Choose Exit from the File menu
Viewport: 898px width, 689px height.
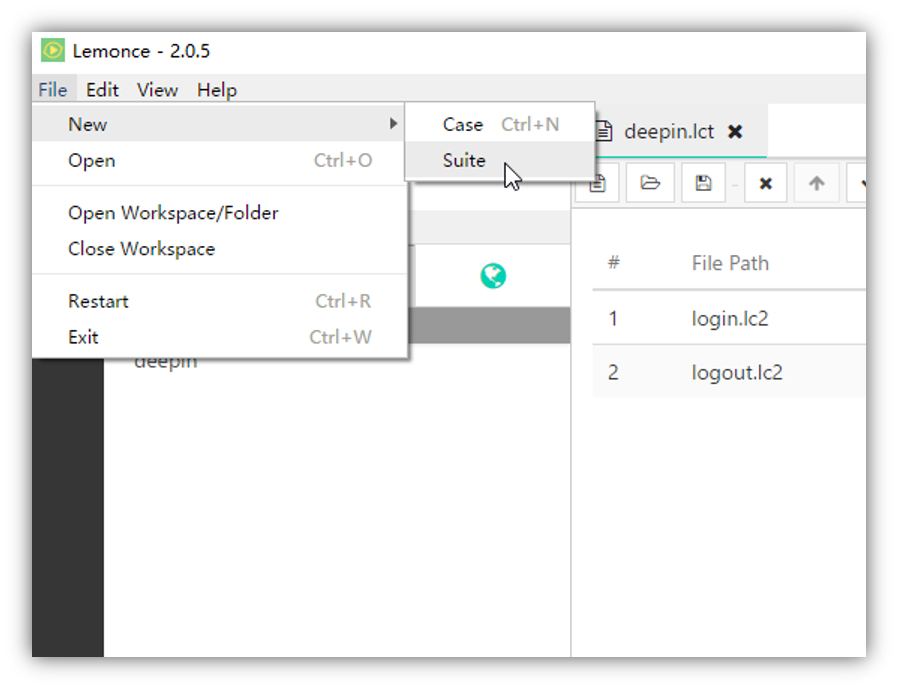tap(219, 337)
